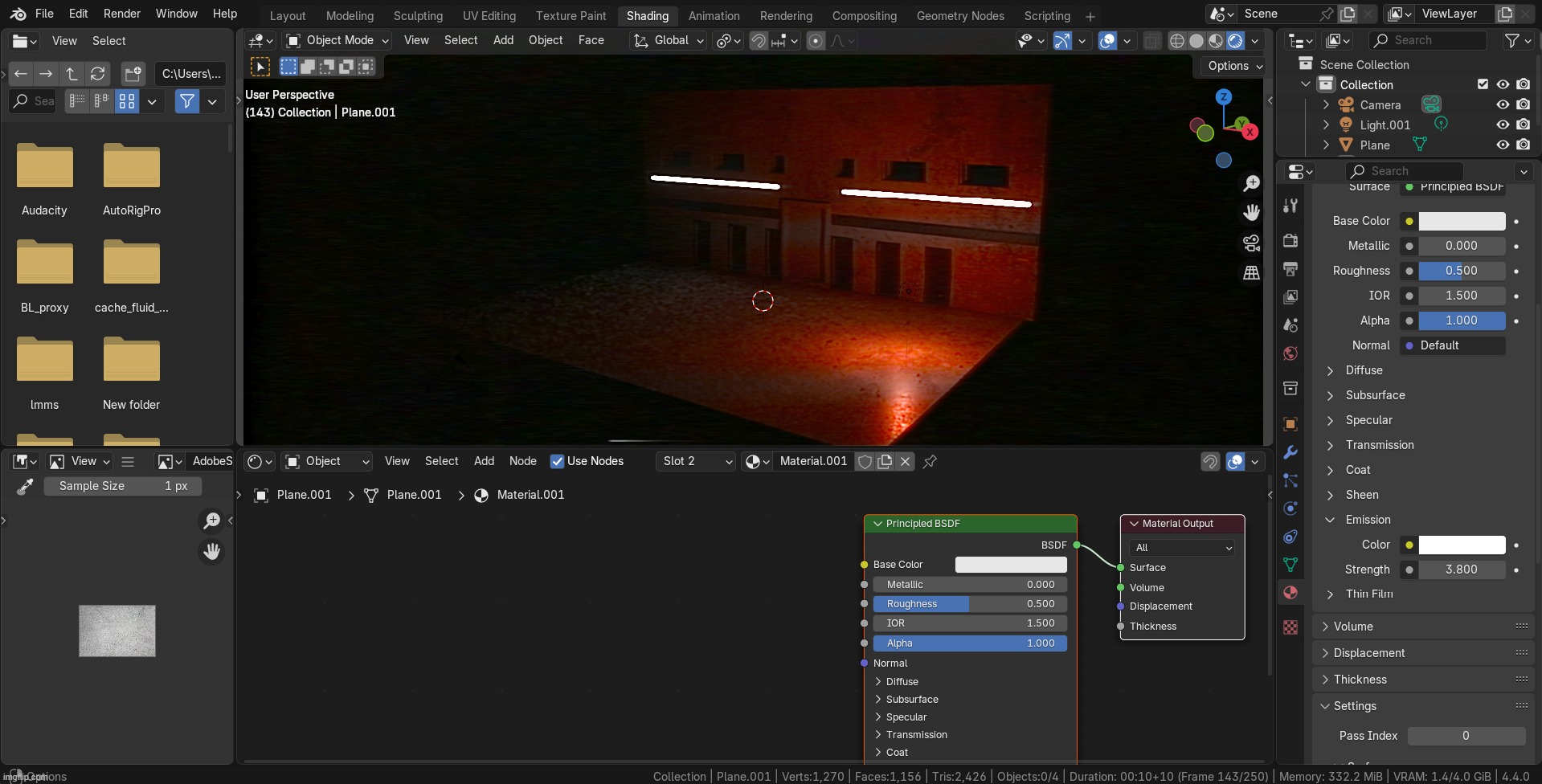Toggle the camera view gizmo
This screenshot has width=1542, height=784.
pyautogui.click(x=1251, y=243)
